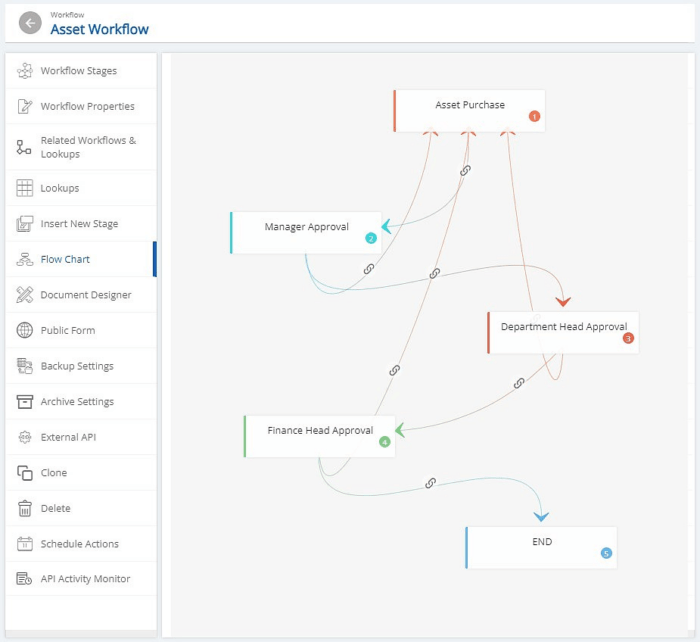Click the link icon on END connector
This screenshot has height=642, width=700.
(430, 483)
